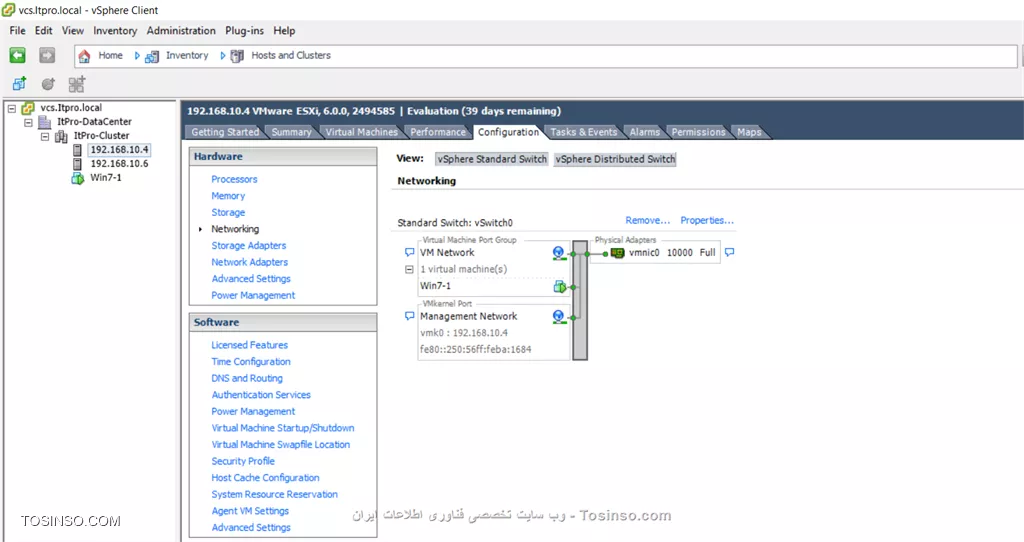Select vSphere Standard Switch view
The image size is (1024, 542).
(x=492, y=159)
